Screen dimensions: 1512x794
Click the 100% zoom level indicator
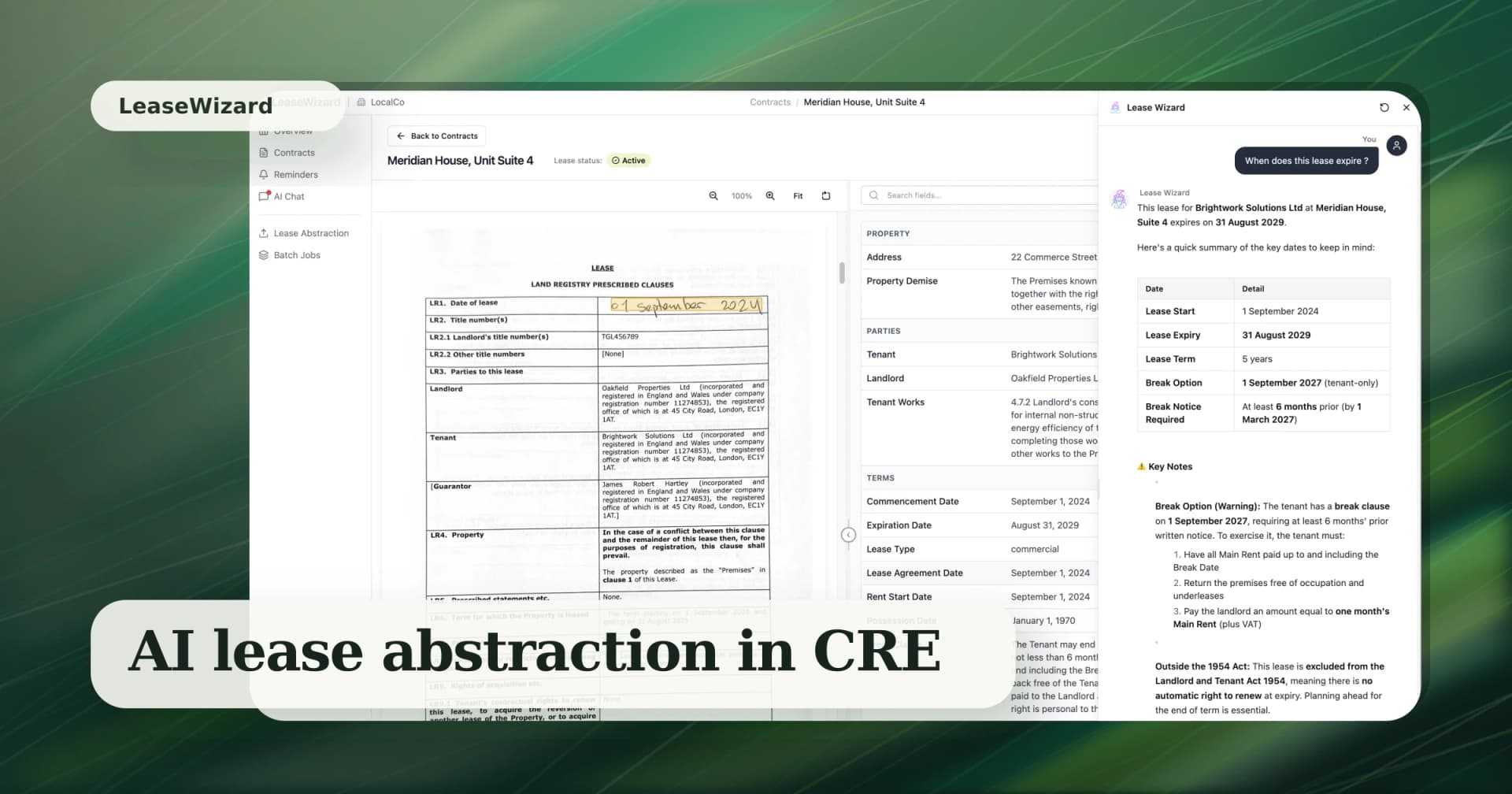pos(742,196)
